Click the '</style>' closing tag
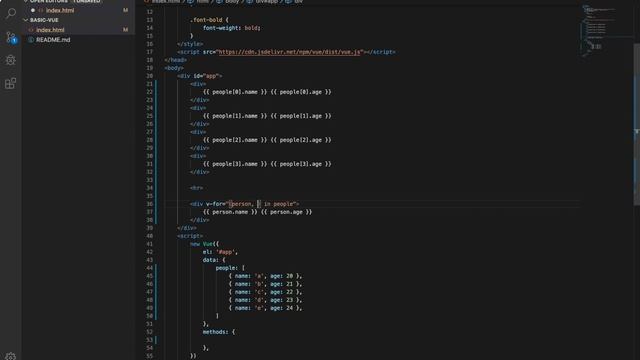640x360 pixels. click(x=190, y=44)
